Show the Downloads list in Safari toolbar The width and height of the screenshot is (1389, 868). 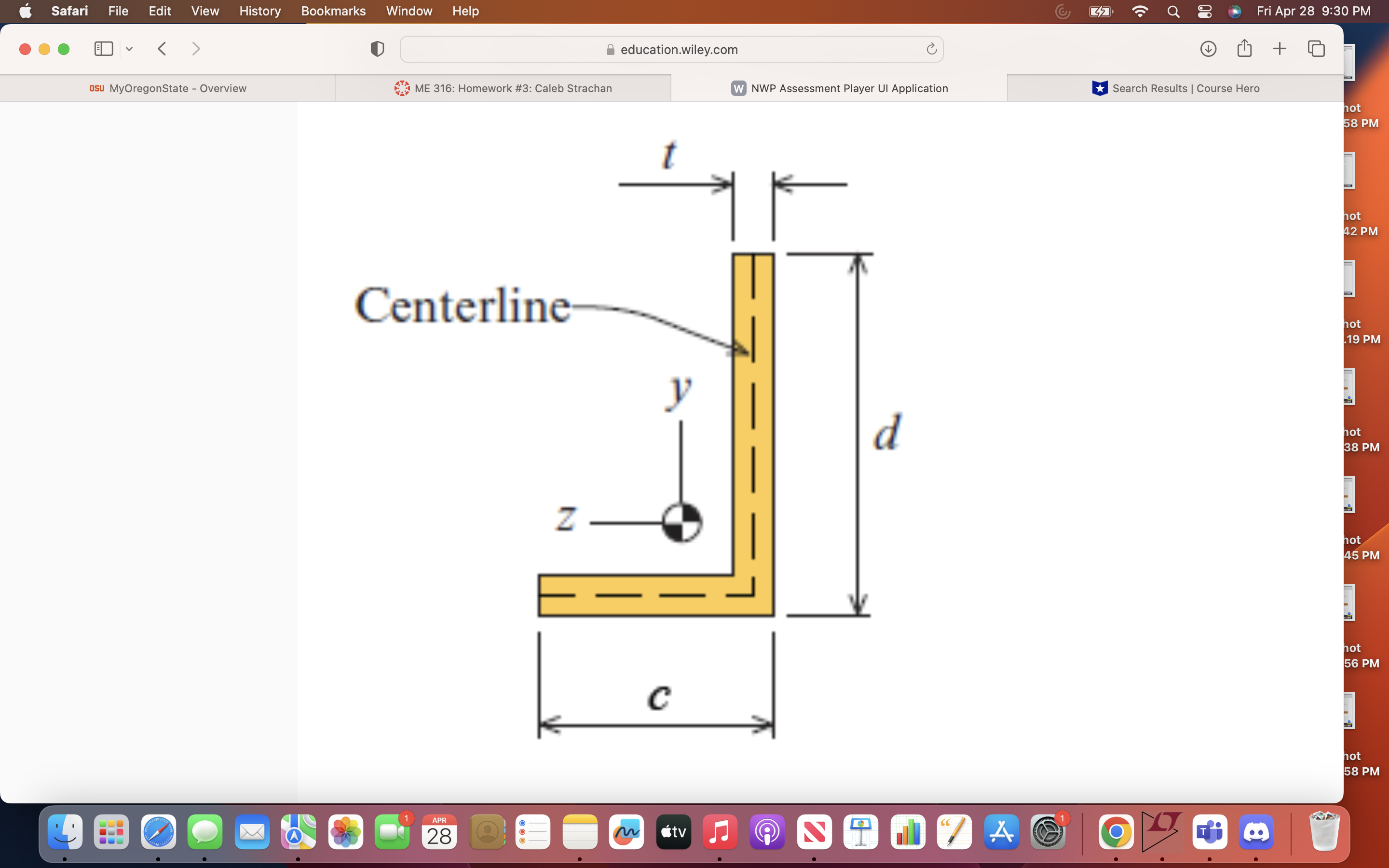pyautogui.click(x=1208, y=49)
